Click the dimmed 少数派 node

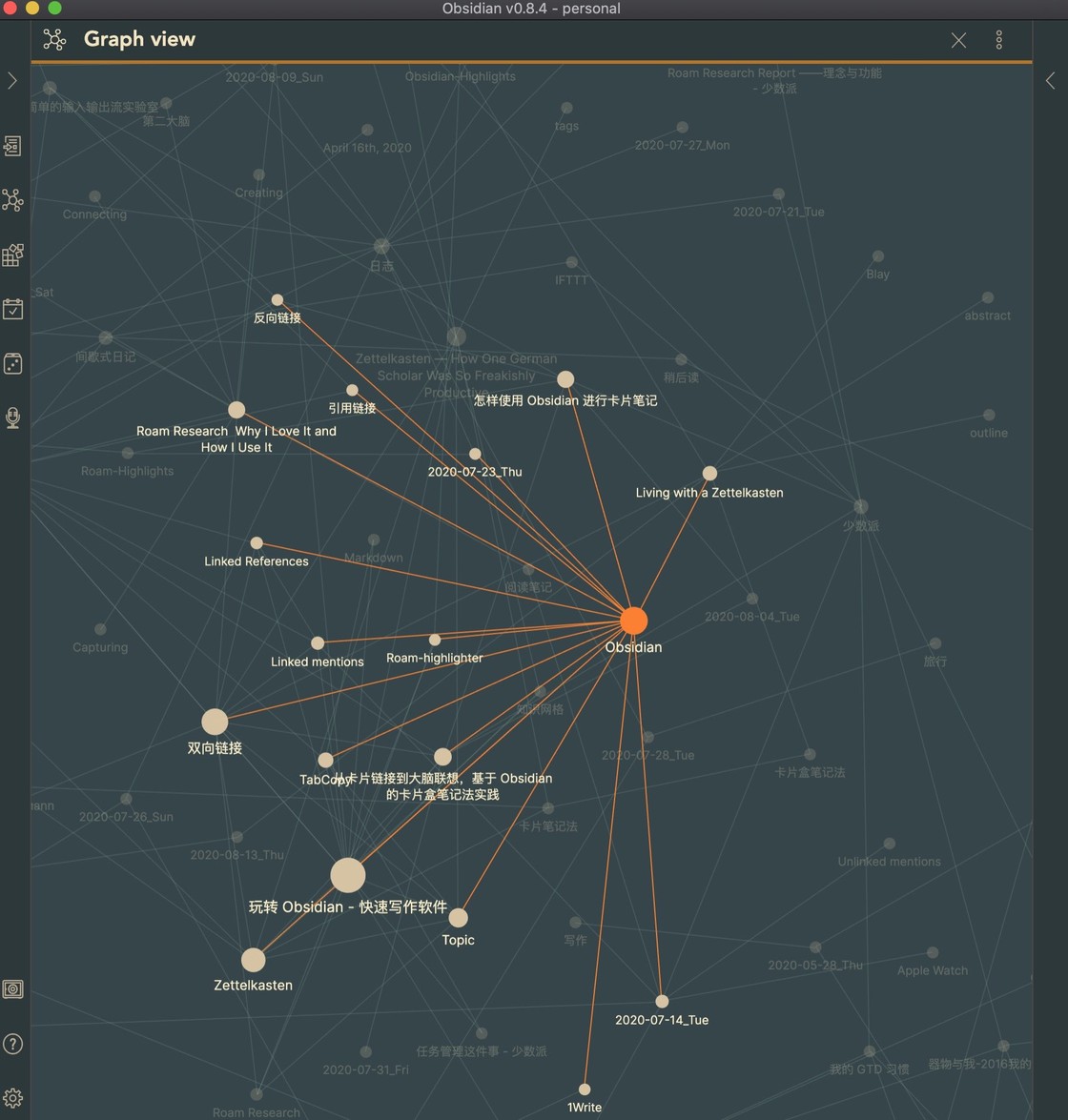[861, 506]
